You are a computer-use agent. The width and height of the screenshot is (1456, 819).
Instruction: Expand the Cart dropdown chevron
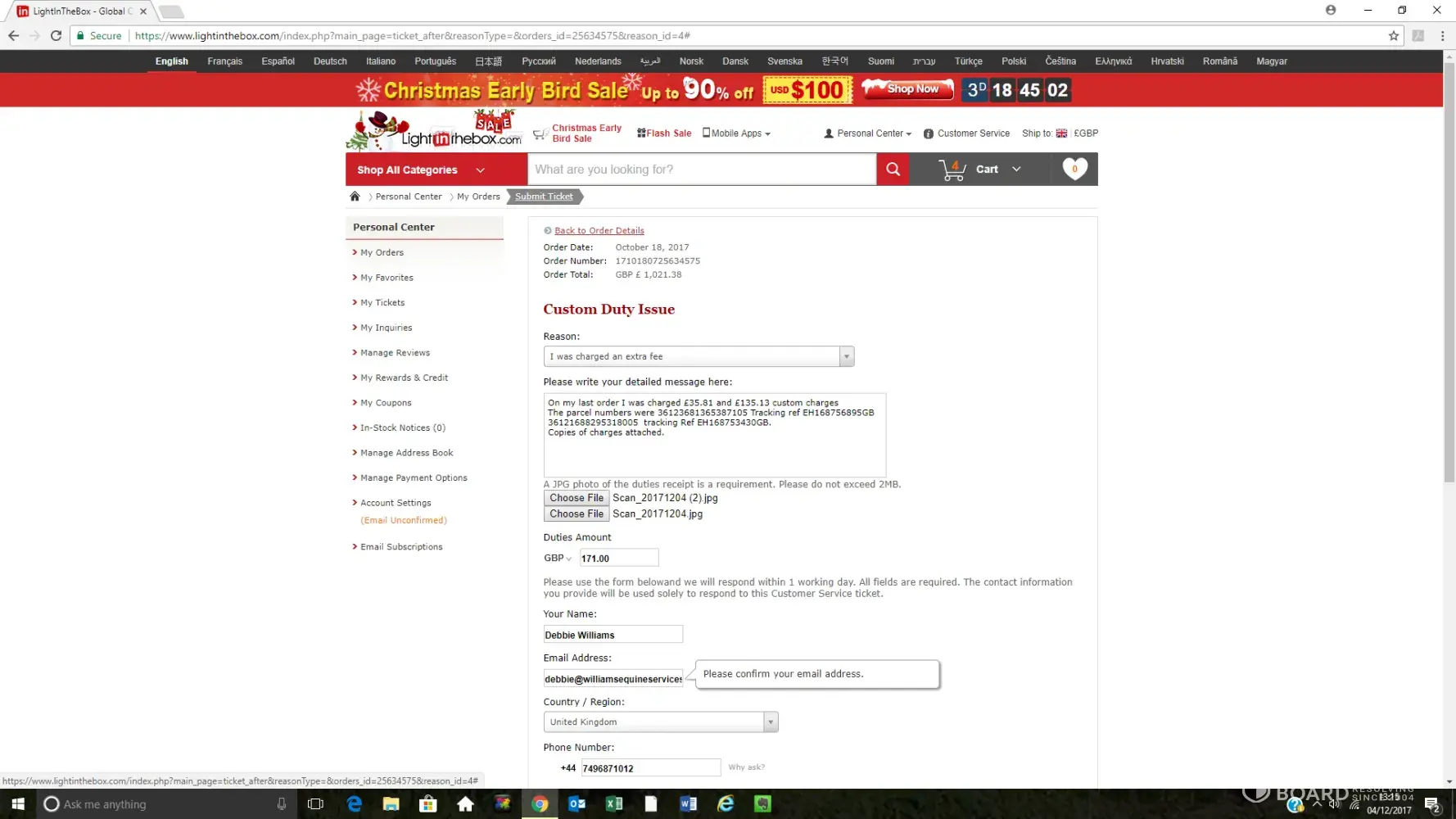coord(1016,170)
